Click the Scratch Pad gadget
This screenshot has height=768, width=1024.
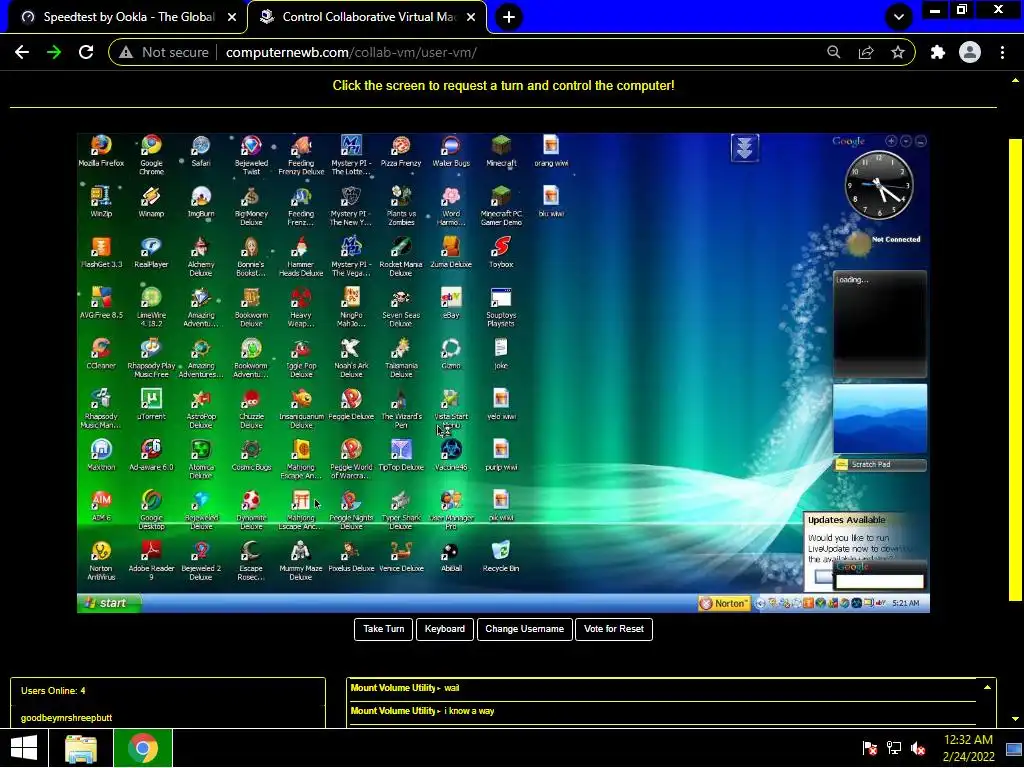coord(879,464)
